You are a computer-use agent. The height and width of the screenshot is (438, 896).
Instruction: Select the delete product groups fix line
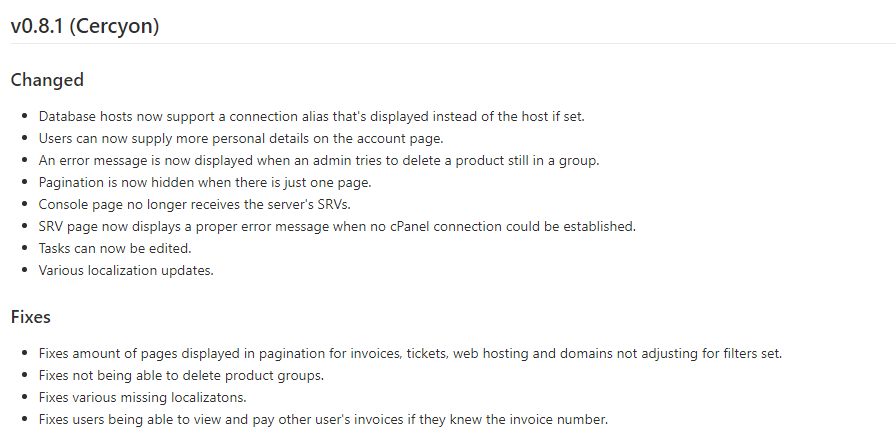tap(179, 376)
